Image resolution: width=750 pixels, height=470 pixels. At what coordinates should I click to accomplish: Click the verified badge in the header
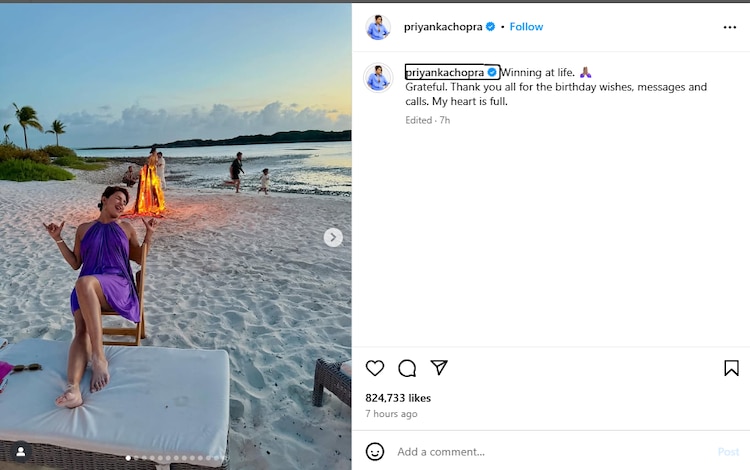coord(491,27)
